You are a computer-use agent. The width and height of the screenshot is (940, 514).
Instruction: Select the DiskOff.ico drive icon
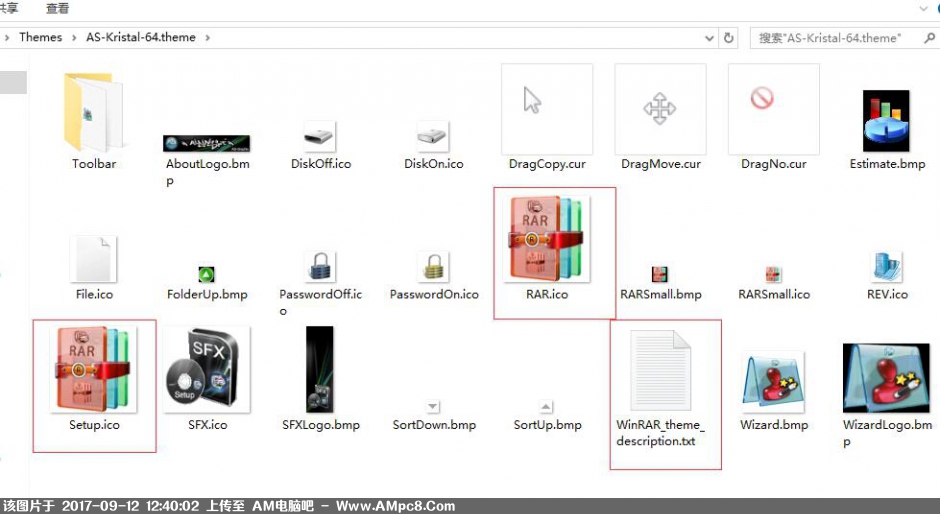[320, 137]
